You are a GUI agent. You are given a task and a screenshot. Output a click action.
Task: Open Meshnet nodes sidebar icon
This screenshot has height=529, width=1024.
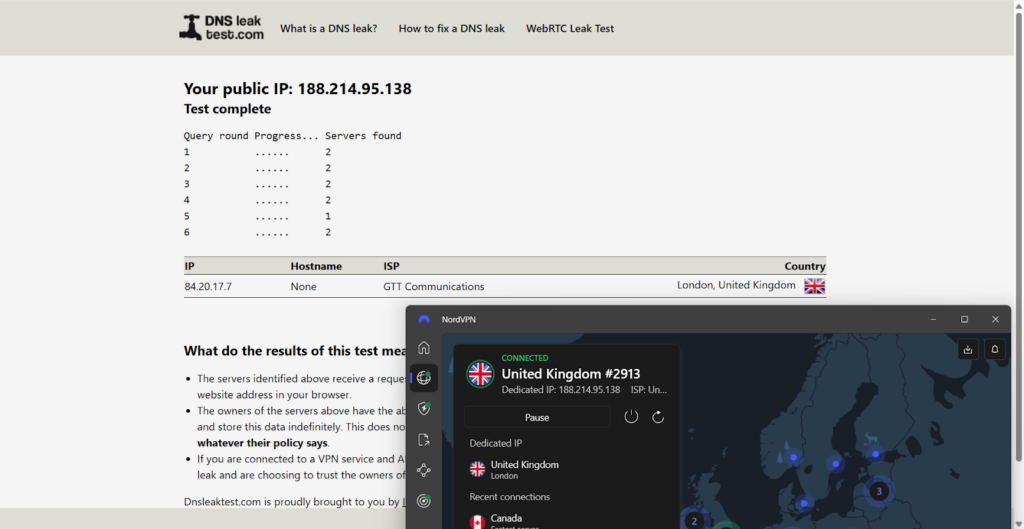tap(424, 470)
